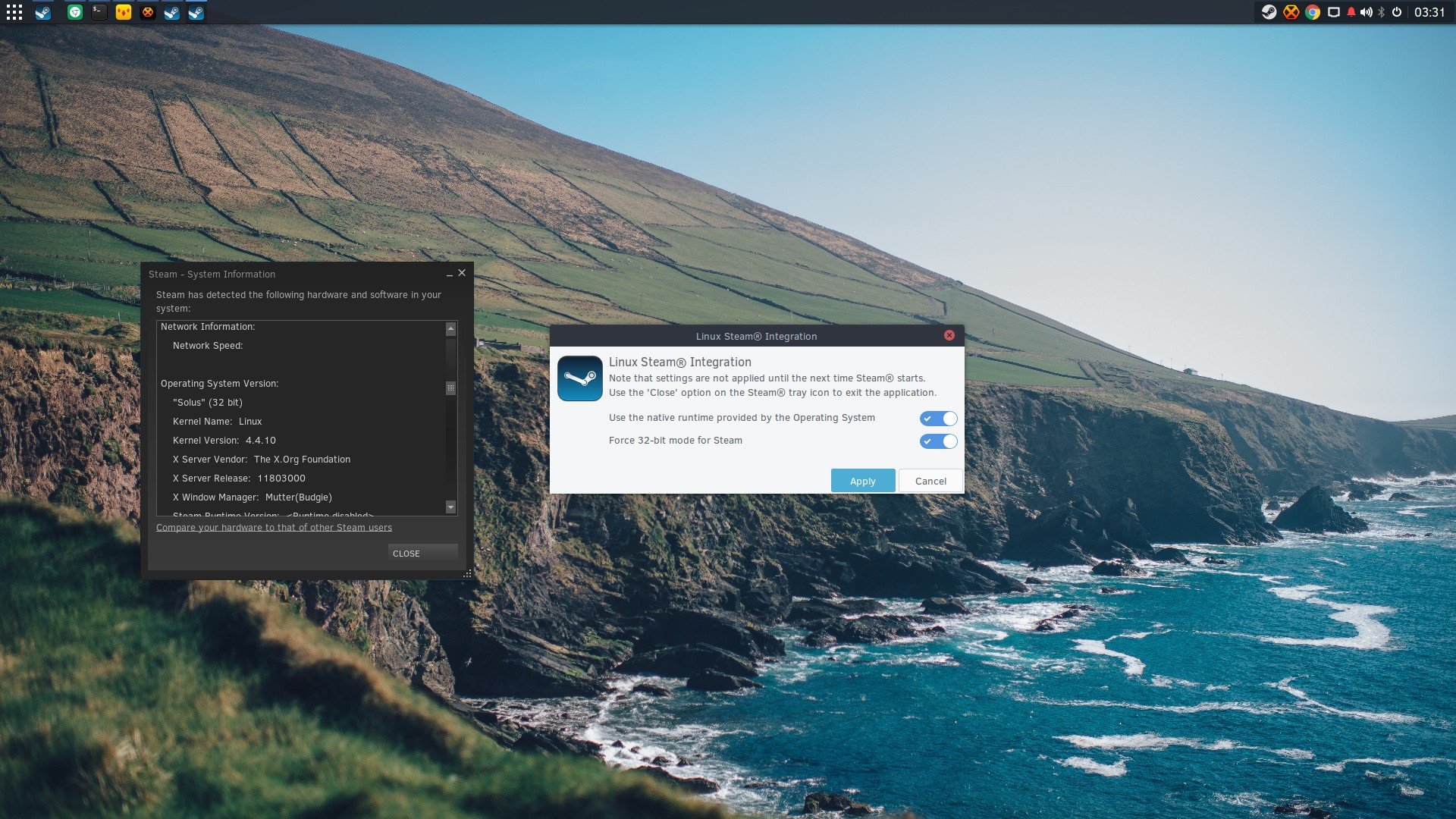Click the X (close) icon on Linux Steam Integration dialog
Viewport: 1456px width, 819px height.
[x=949, y=335]
